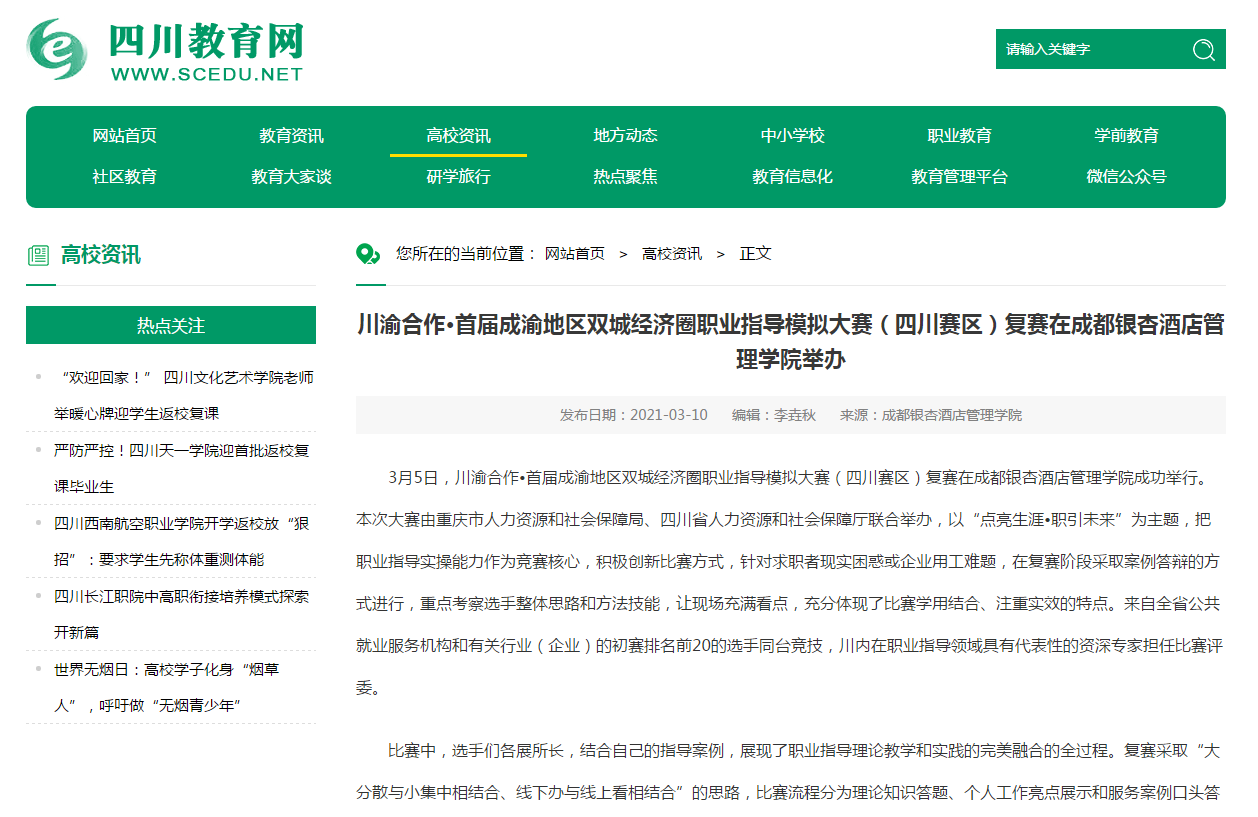Open the 教育资讯 navigation item

pyautogui.click(x=292, y=135)
